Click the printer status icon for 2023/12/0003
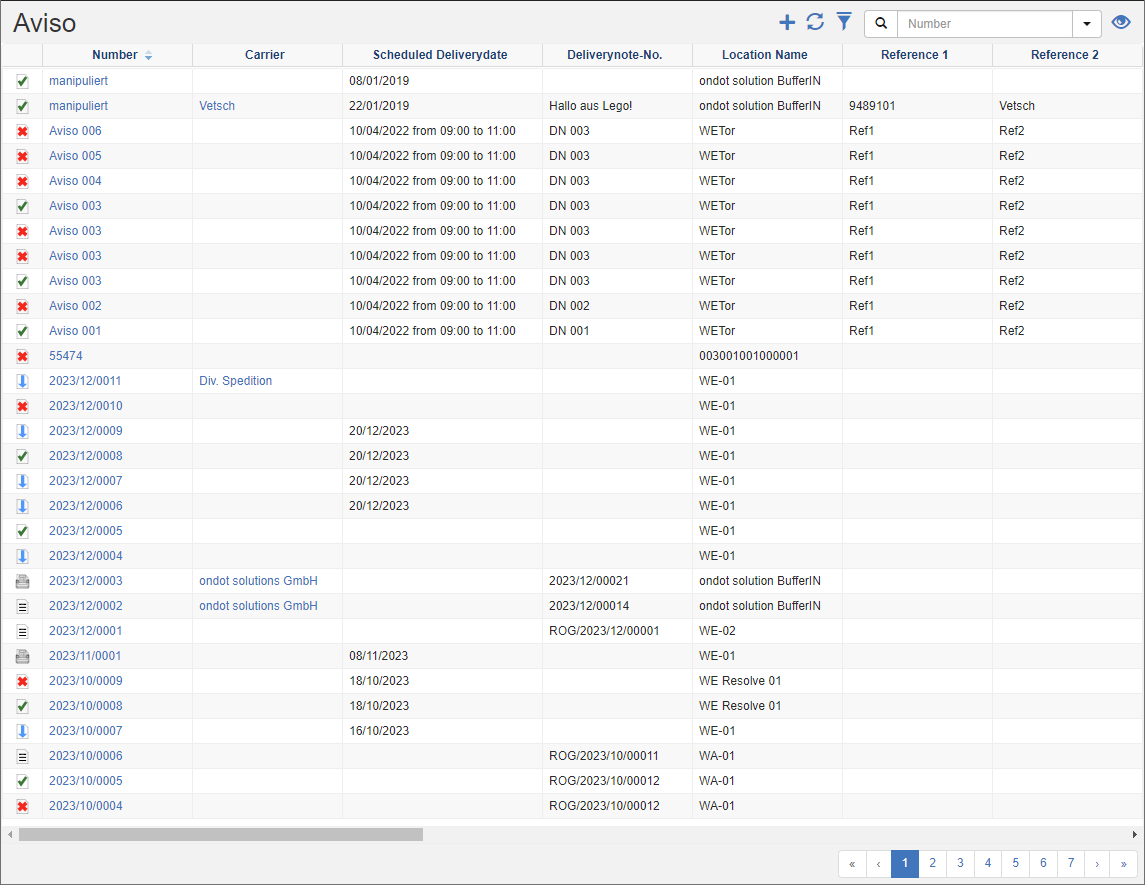Viewport: 1145px width, 885px height. [22, 581]
